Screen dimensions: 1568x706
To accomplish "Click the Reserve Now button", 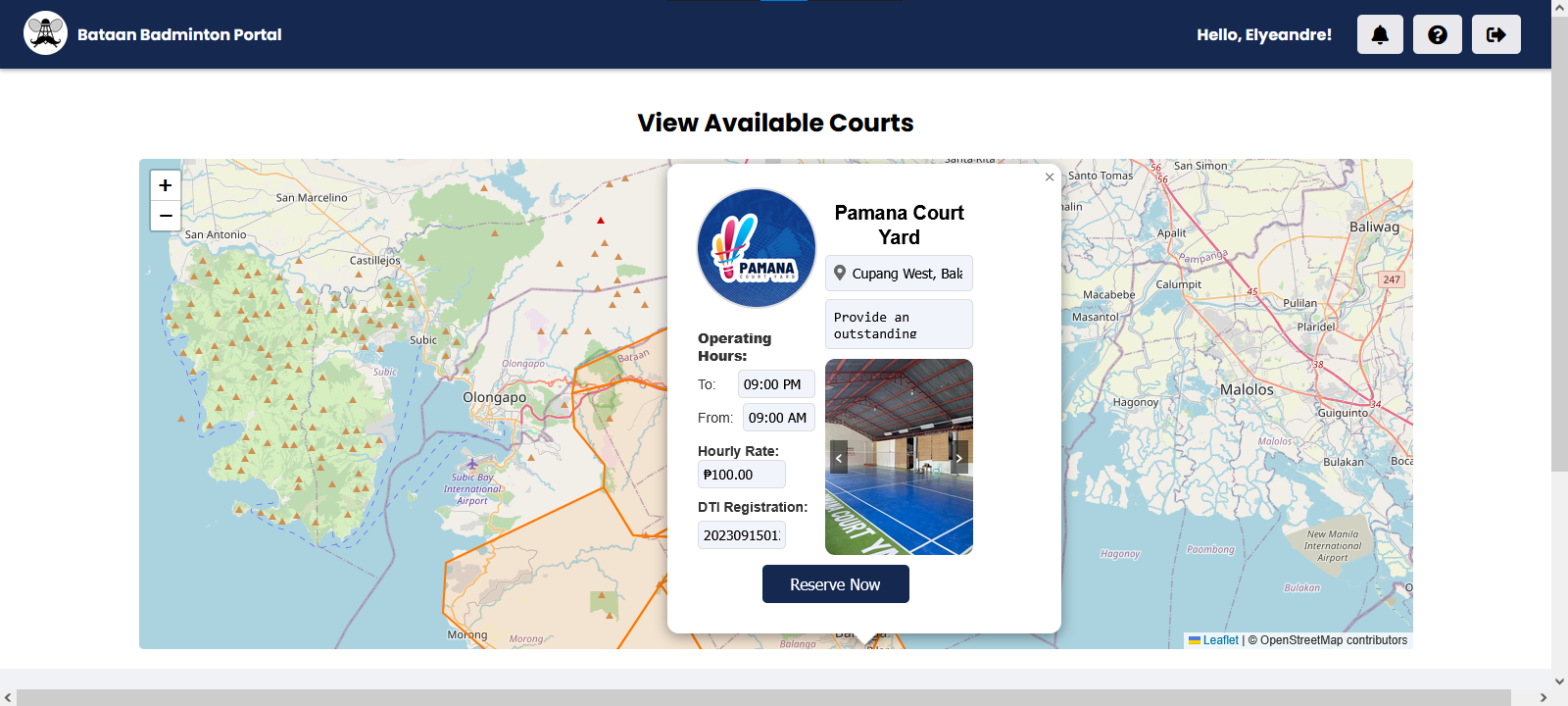I will coord(836,584).
